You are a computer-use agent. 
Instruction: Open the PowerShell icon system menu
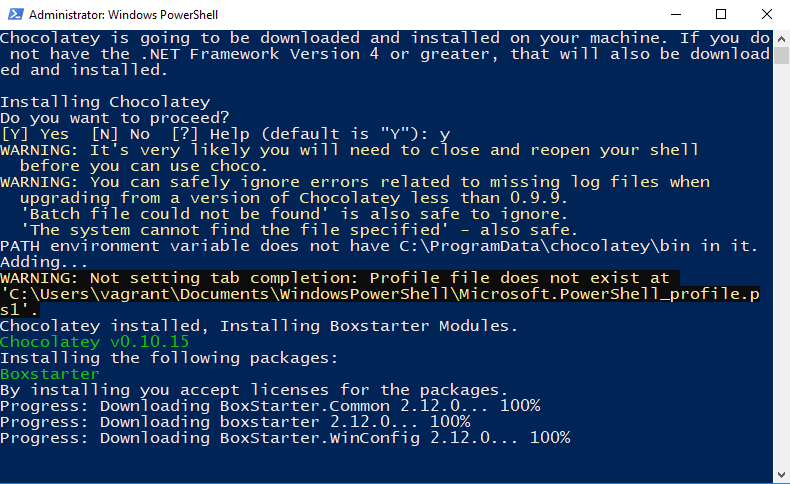[x=16, y=14]
